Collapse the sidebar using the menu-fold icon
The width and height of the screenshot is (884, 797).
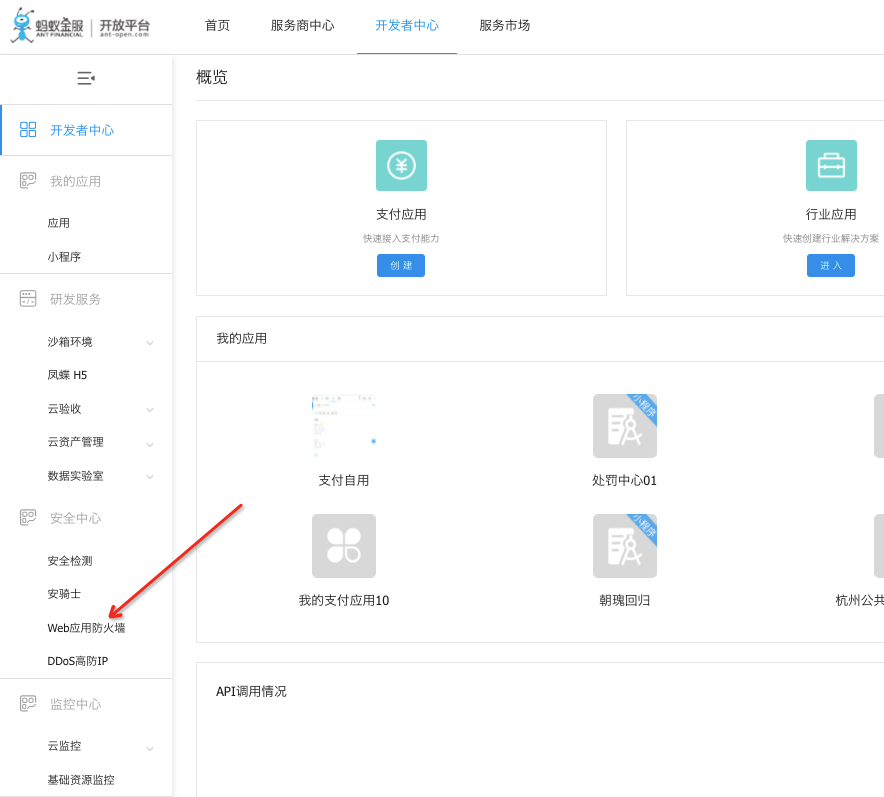tap(86, 78)
